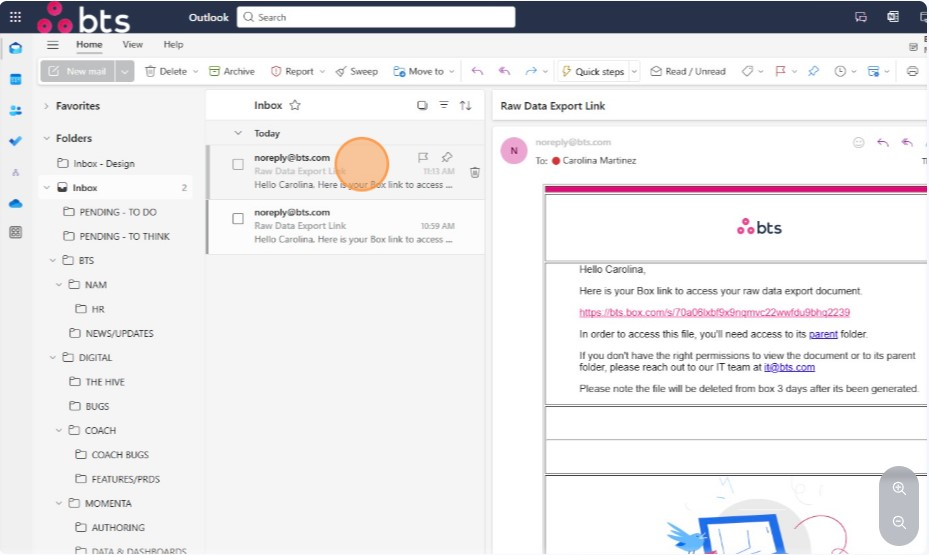Screen dimensions: 929x555
Task: Switch to the Home tab
Action: (x=89, y=44)
